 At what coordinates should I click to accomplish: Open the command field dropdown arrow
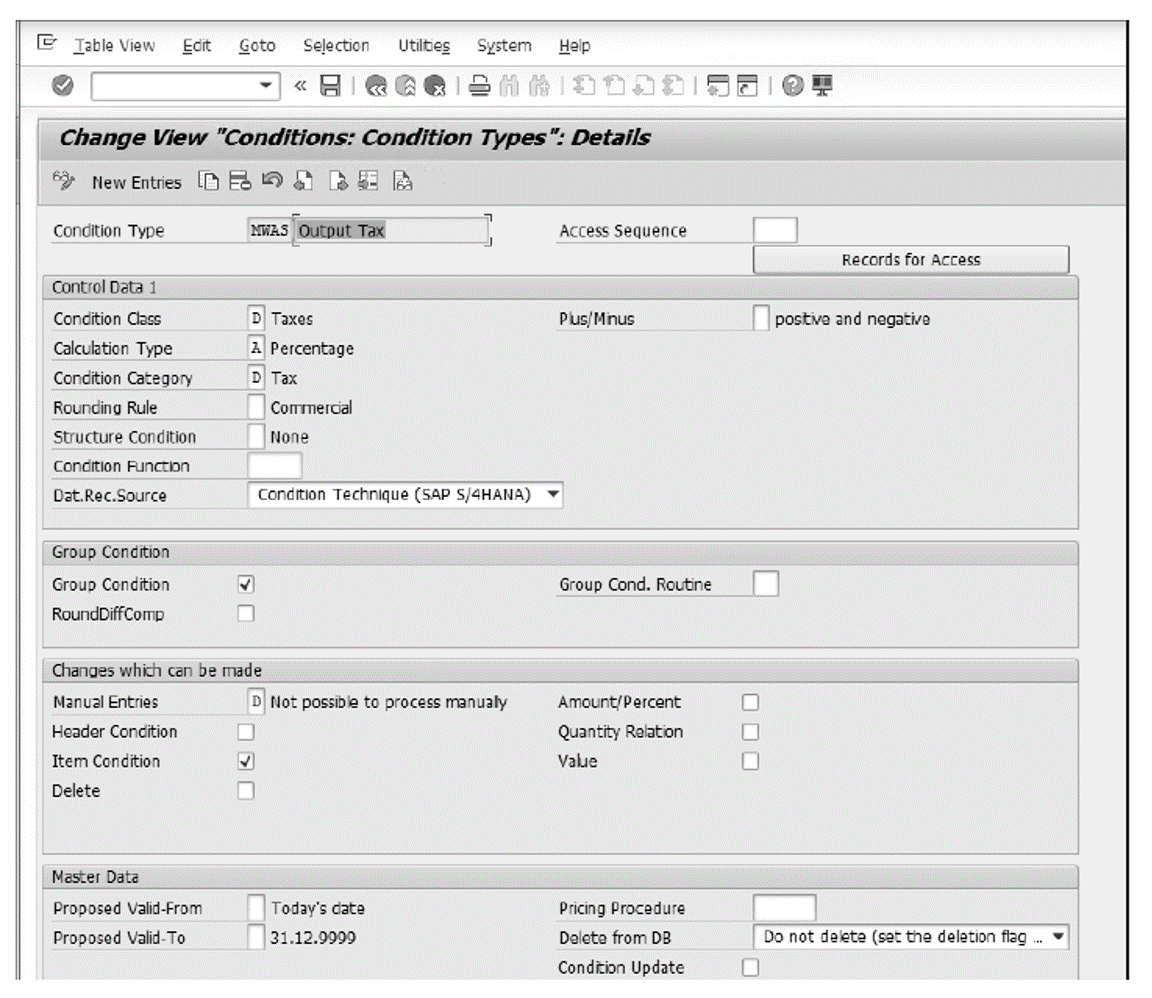pyautogui.click(x=266, y=86)
